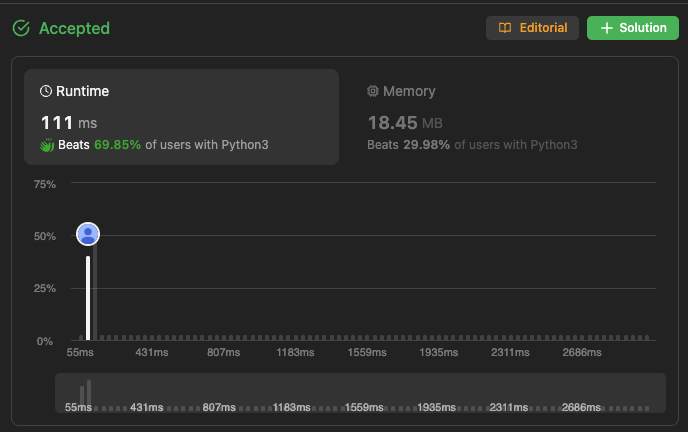
Task: Click the Accepted status text
Action: point(74,29)
